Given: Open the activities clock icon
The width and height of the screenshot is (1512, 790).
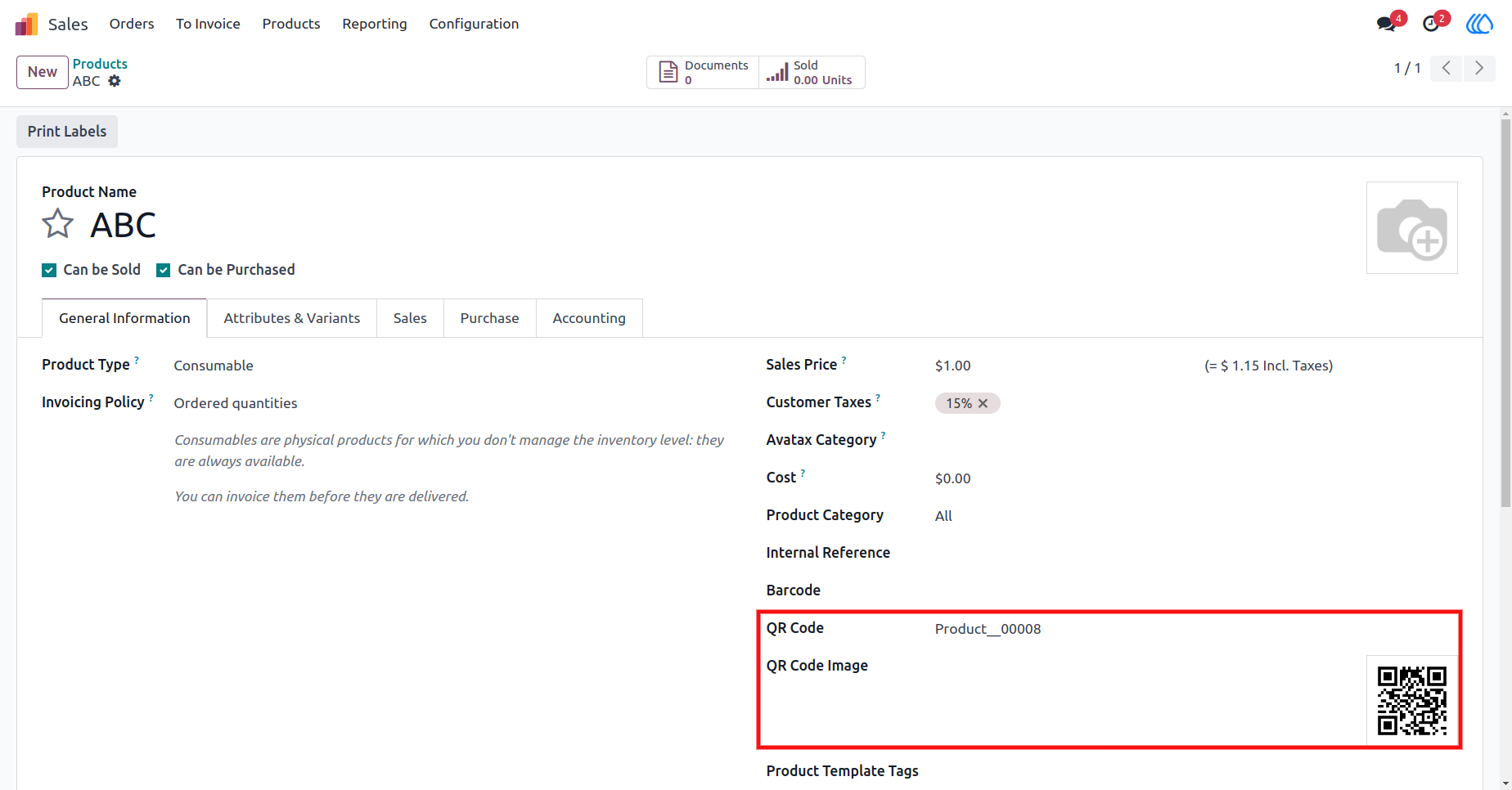Looking at the screenshot, I should point(1431,24).
